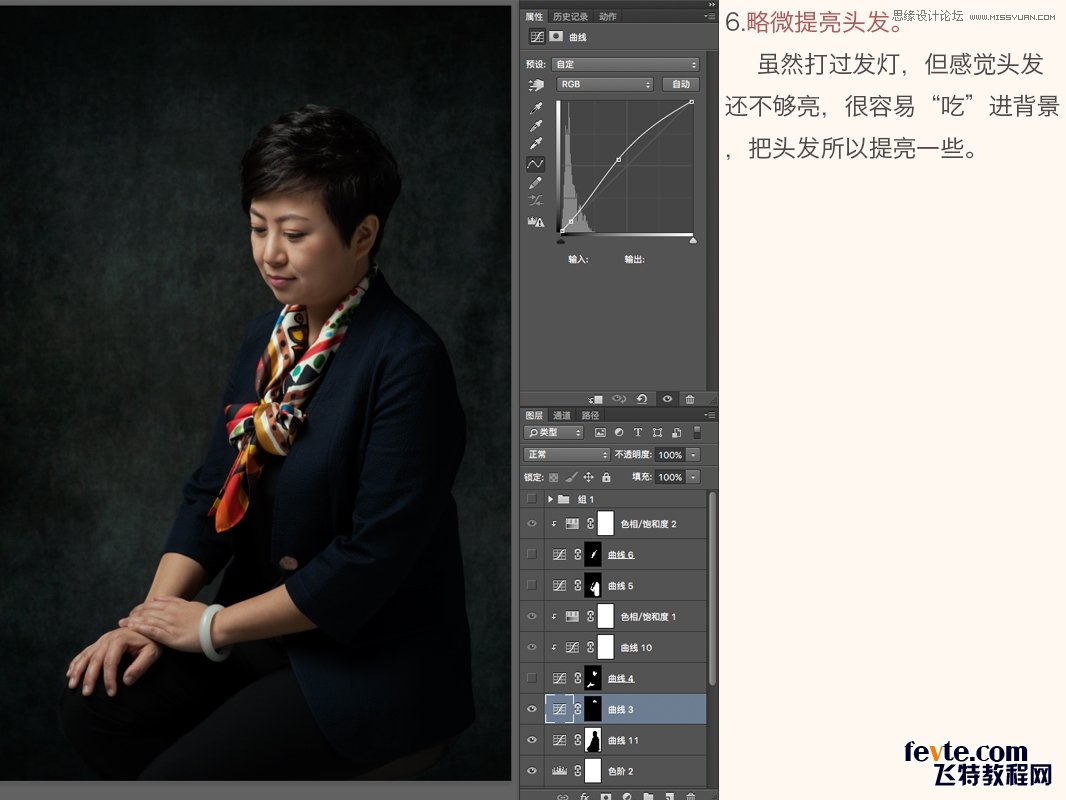Open the Properties panel flyout menu
1066x800 pixels.
(709, 16)
